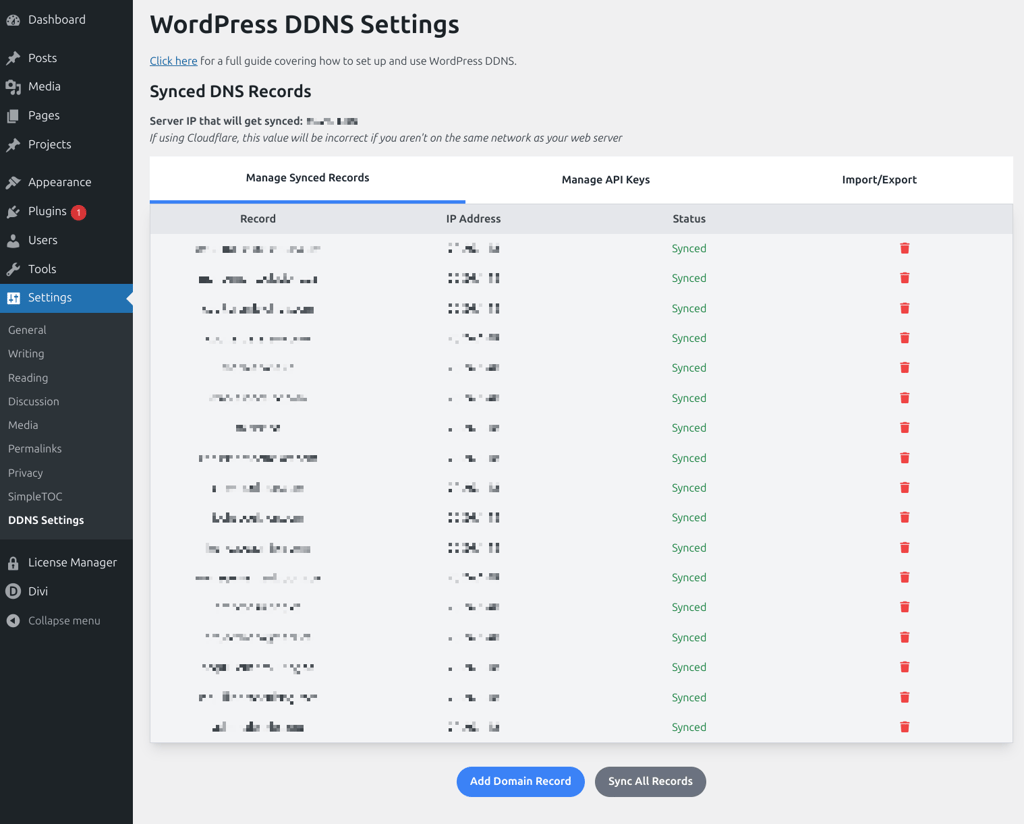Open the Dashboard icon in sidebar
1024x824 pixels.
tap(13, 20)
